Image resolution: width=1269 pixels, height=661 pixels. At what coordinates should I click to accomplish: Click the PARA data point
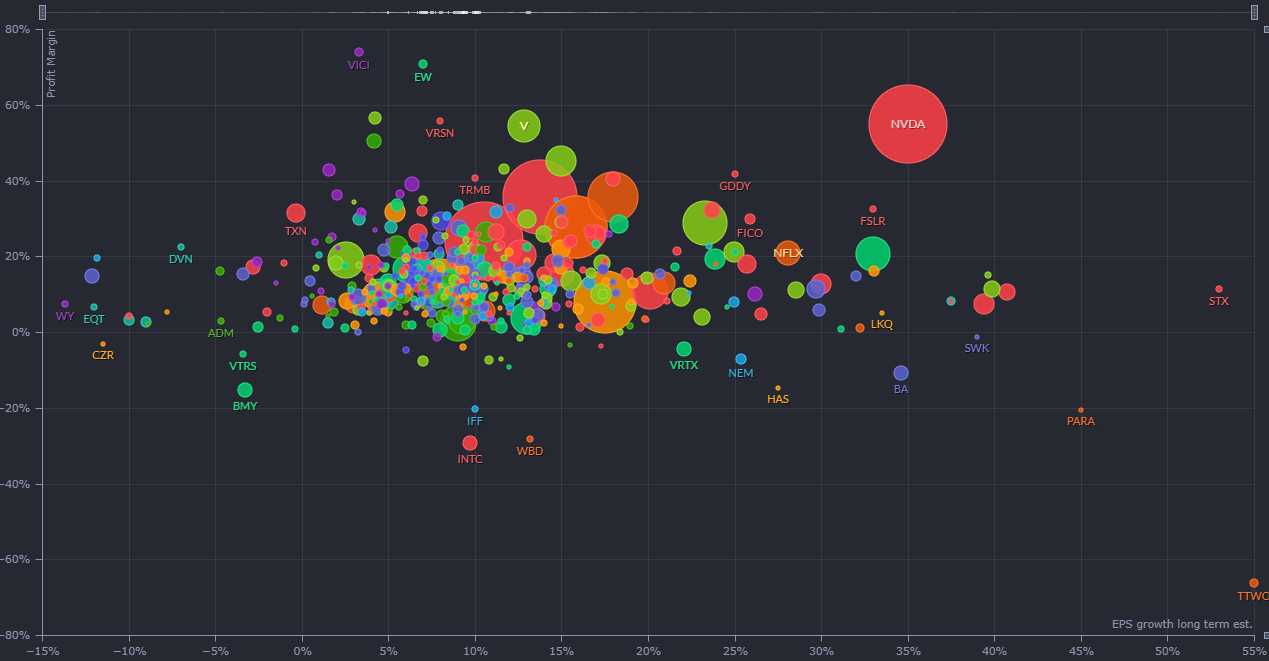[x=1081, y=410]
